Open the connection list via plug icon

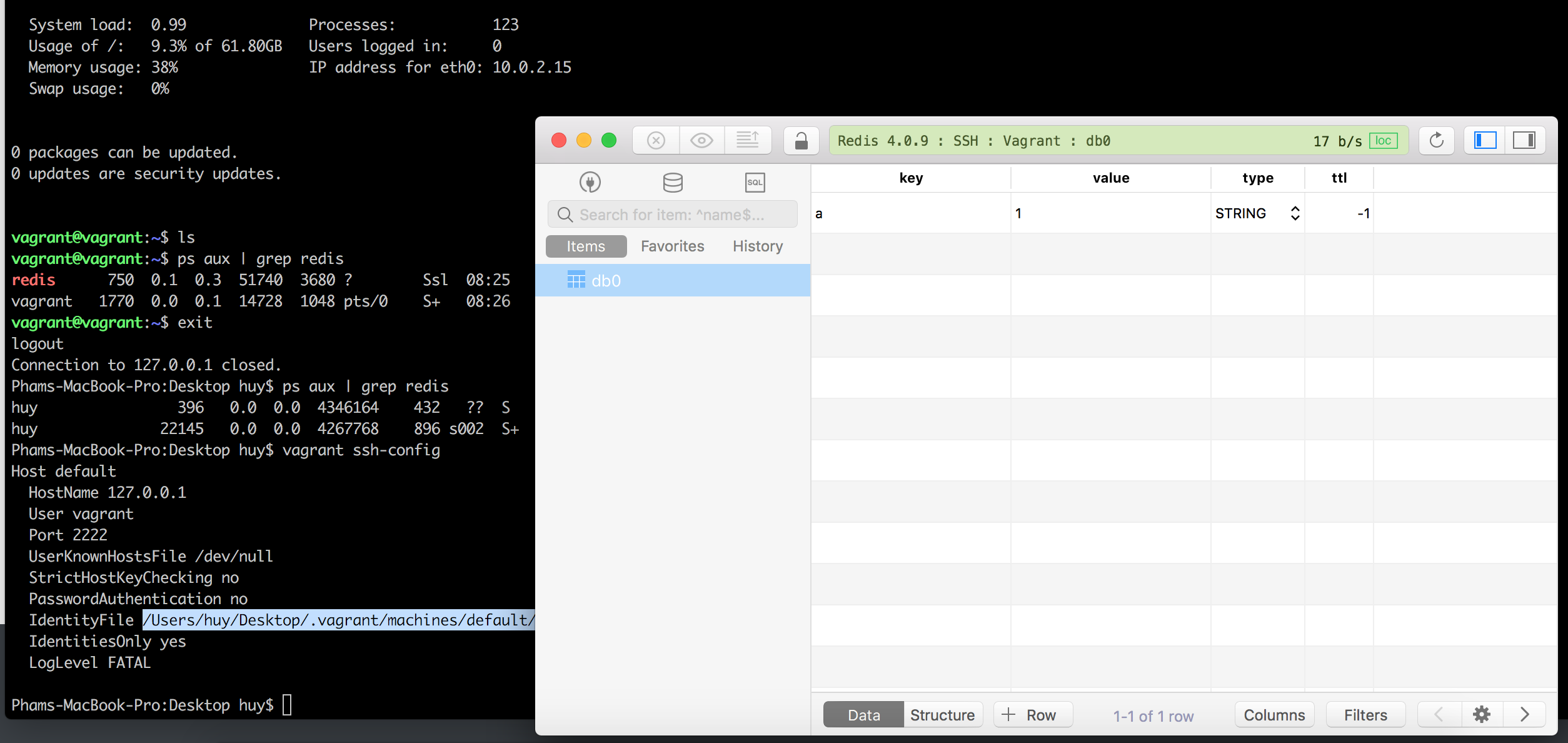[x=590, y=182]
